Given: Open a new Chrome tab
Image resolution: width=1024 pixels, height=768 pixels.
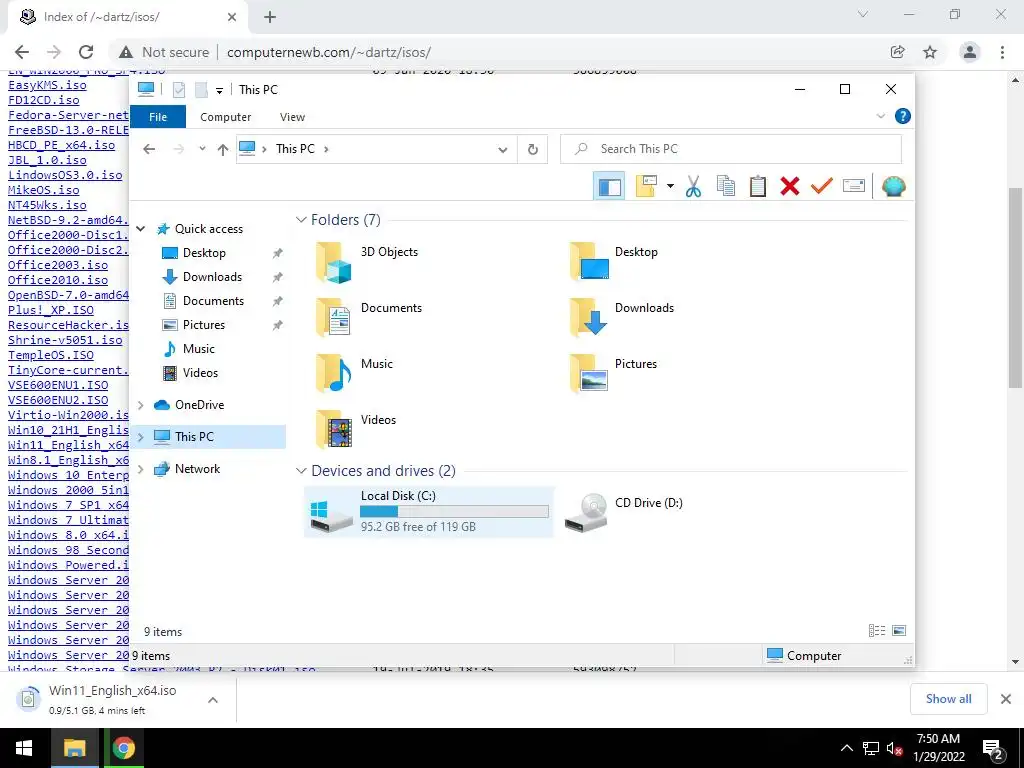Looking at the screenshot, I should [x=270, y=17].
